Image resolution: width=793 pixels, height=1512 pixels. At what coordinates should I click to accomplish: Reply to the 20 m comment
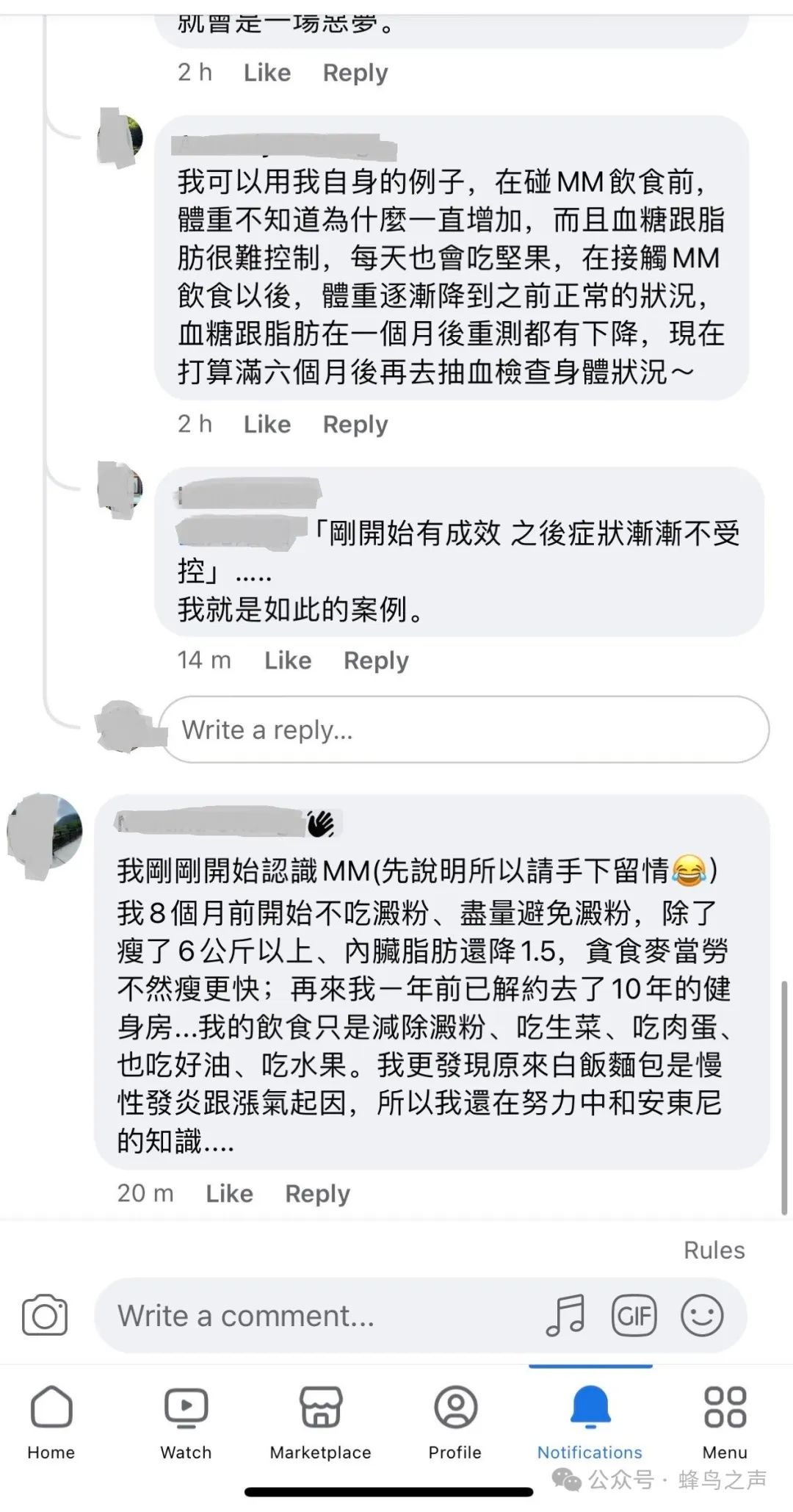coord(317,1194)
